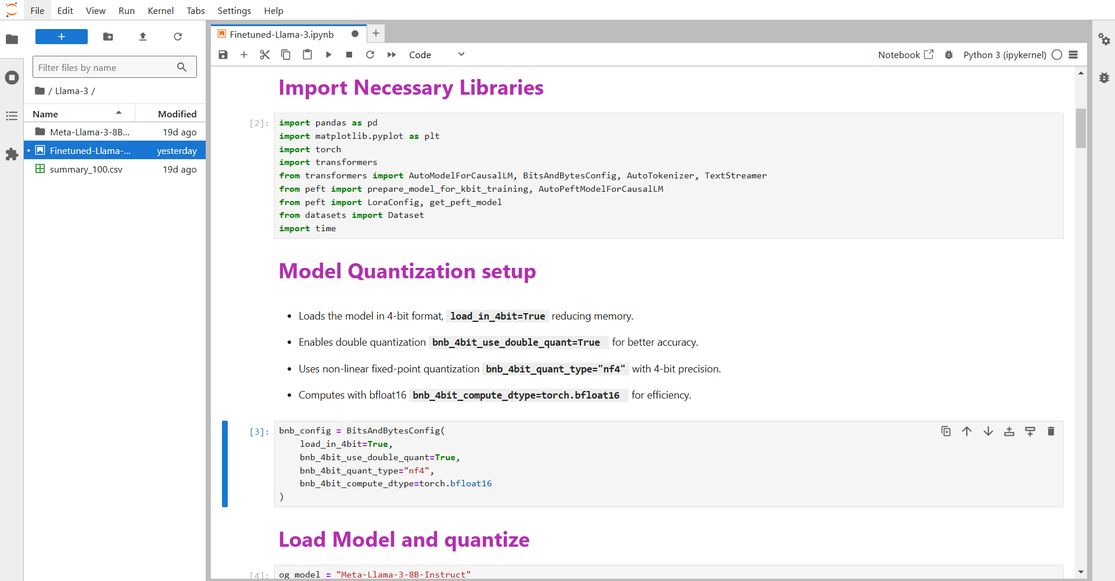Open the Run menu
Image resolution: width=1115 pixels, height=581 pixels.
pos(127,11)
